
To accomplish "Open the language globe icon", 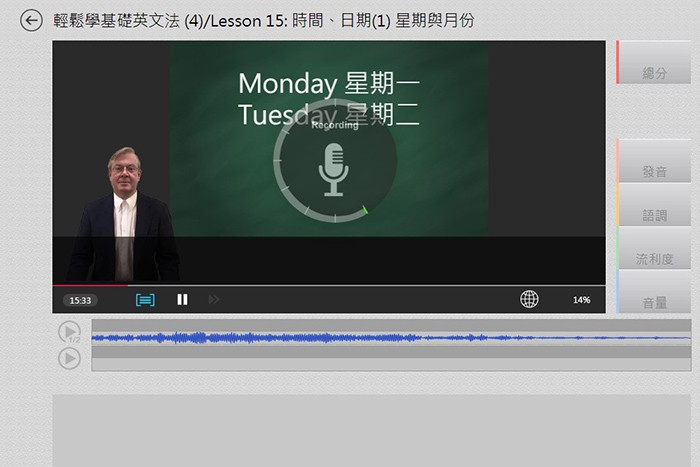I will coord(529,299).
